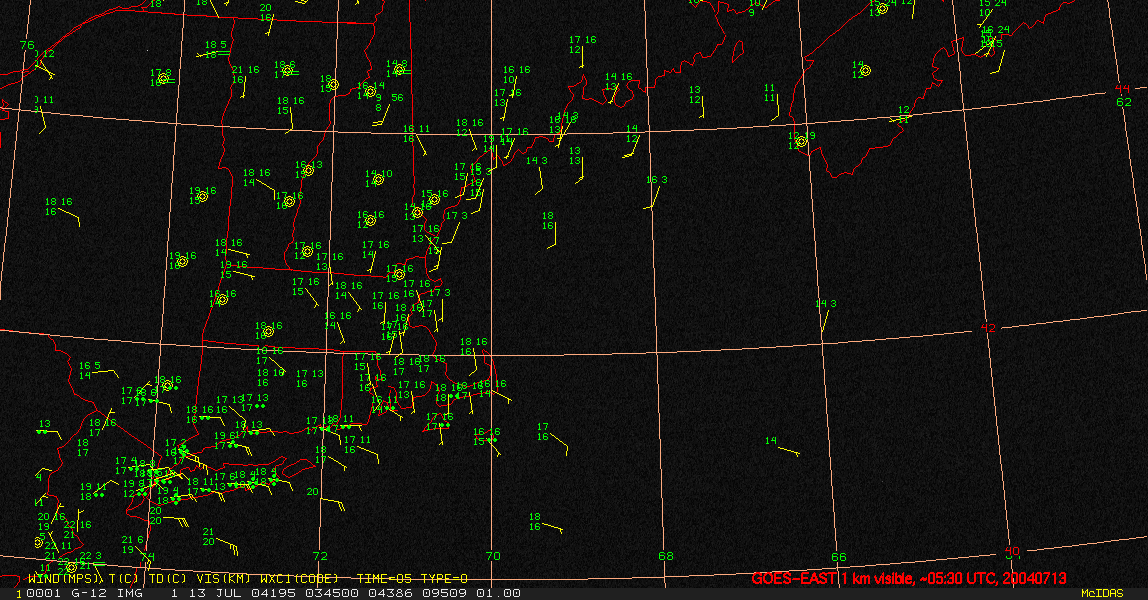Image resolution: width=1148 pixels, height=600 pixels.
Task: Click the station value 56
Action: pos(397,97)
